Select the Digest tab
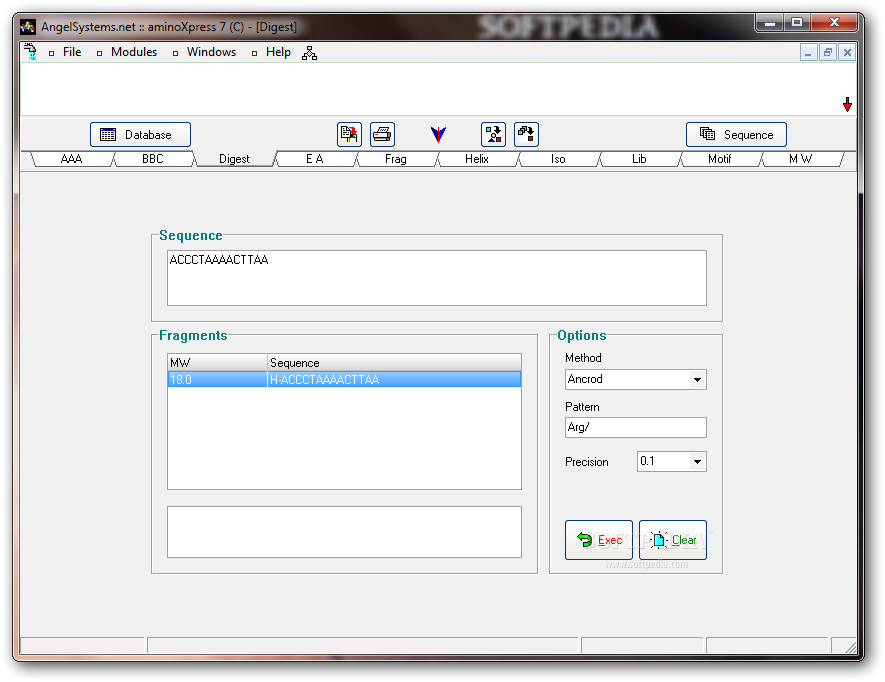Image resolution: width=885 pixels, height=682 pixels. click(234, 159)
